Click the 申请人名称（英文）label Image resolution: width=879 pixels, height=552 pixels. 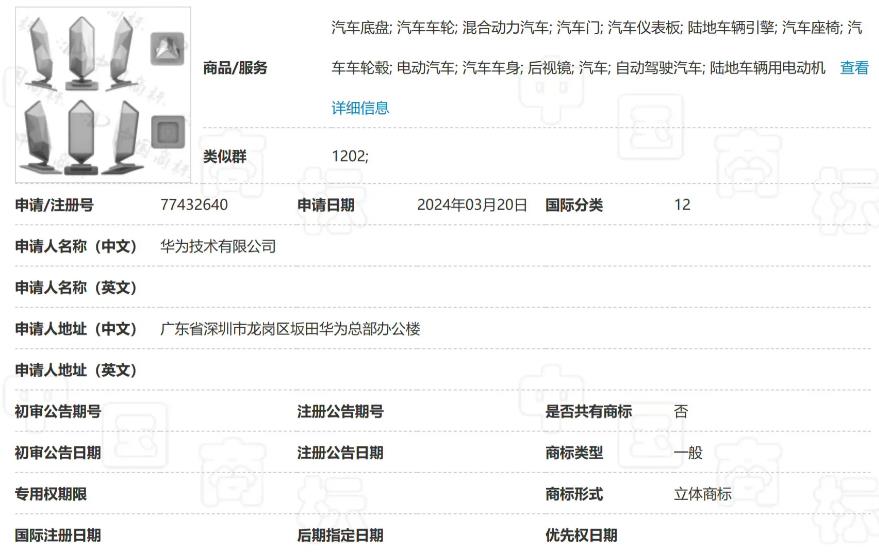76,287
